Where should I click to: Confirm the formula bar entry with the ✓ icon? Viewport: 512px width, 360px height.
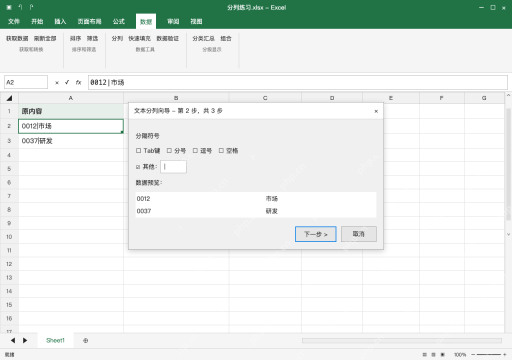click(x=67, y=82)
